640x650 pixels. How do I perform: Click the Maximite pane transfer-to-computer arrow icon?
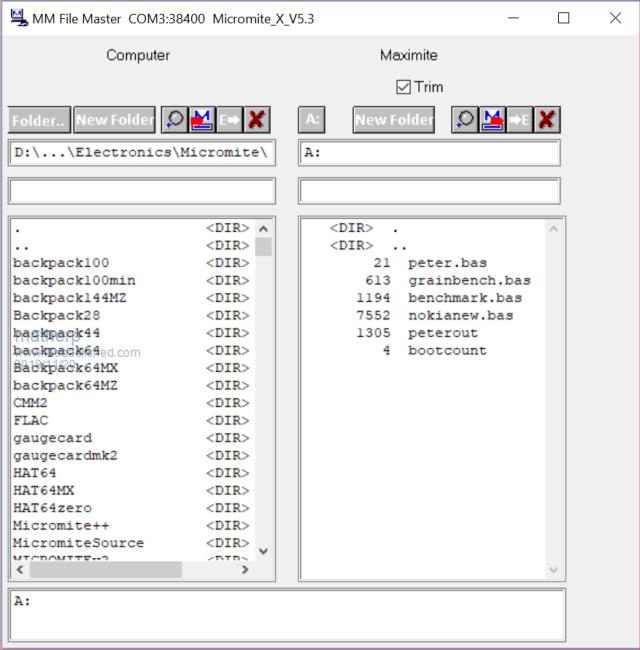tap(519, 120)
